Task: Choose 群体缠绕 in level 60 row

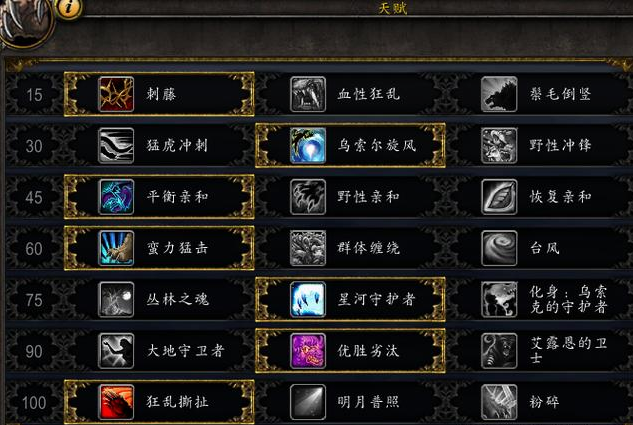Action: 350,248
